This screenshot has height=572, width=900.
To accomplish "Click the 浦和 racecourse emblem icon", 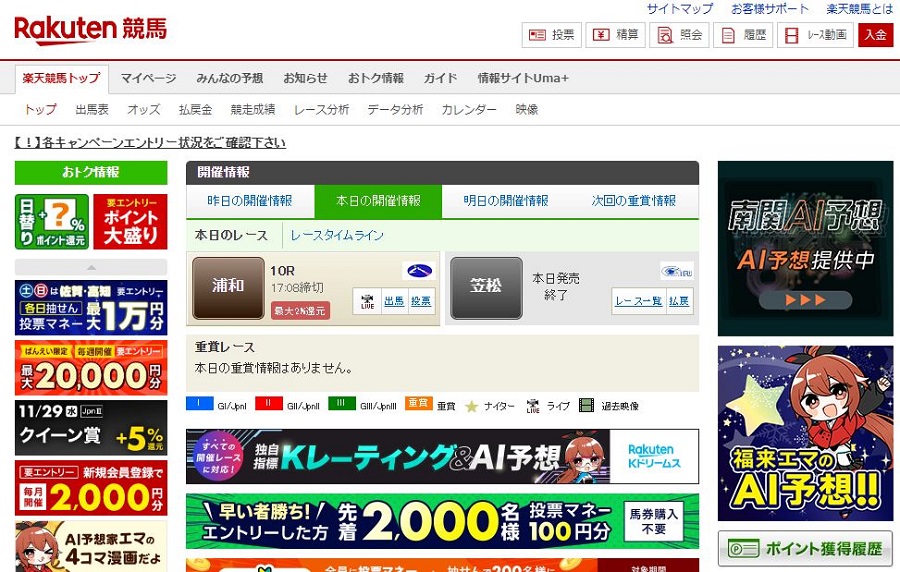I will pyautogui.click(x=418, y=271).
